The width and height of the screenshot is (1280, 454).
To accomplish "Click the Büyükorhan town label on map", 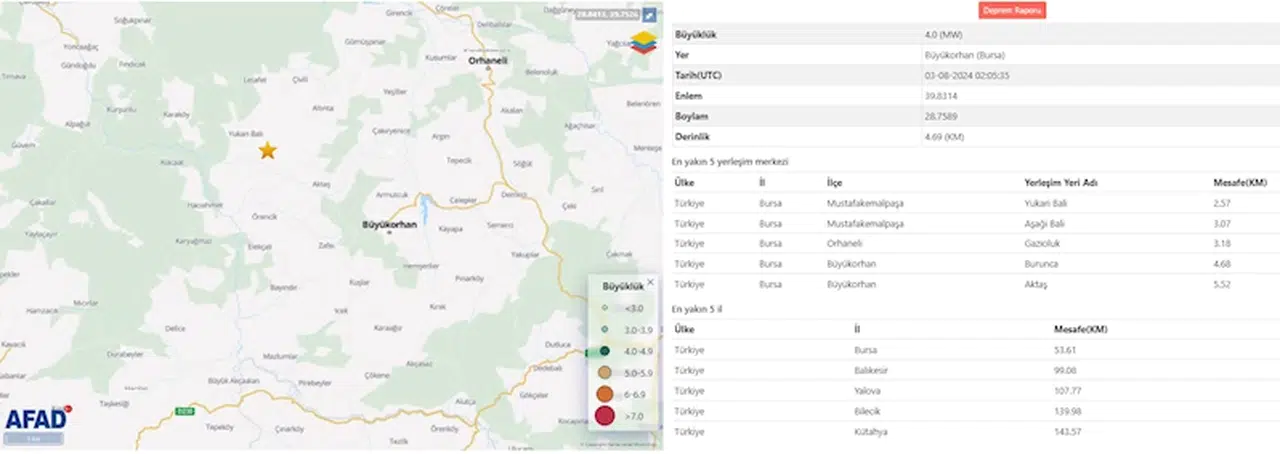I will pyautogui.click(x=389, y=225).
